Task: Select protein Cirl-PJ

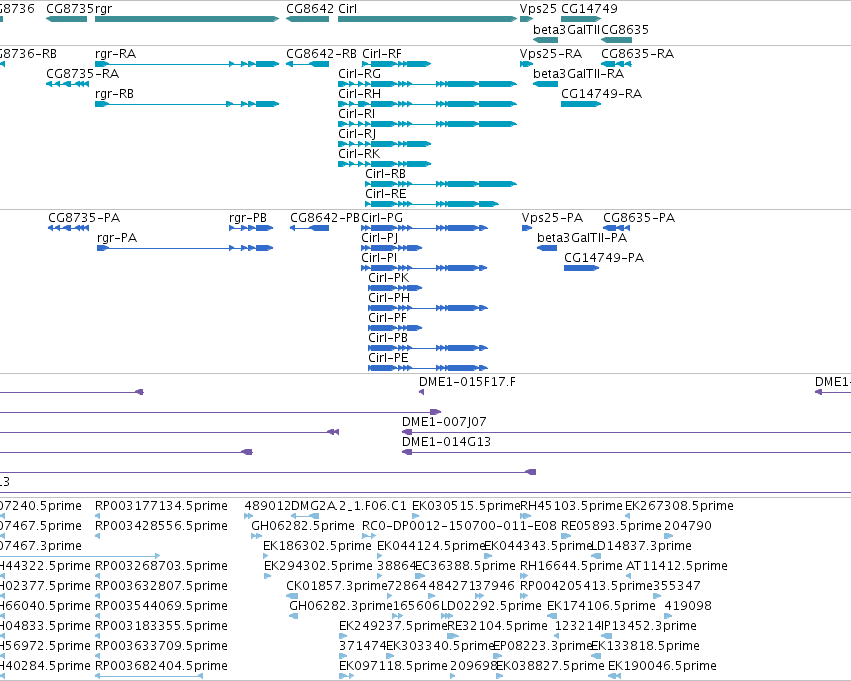Action: (x=392, y=248)
